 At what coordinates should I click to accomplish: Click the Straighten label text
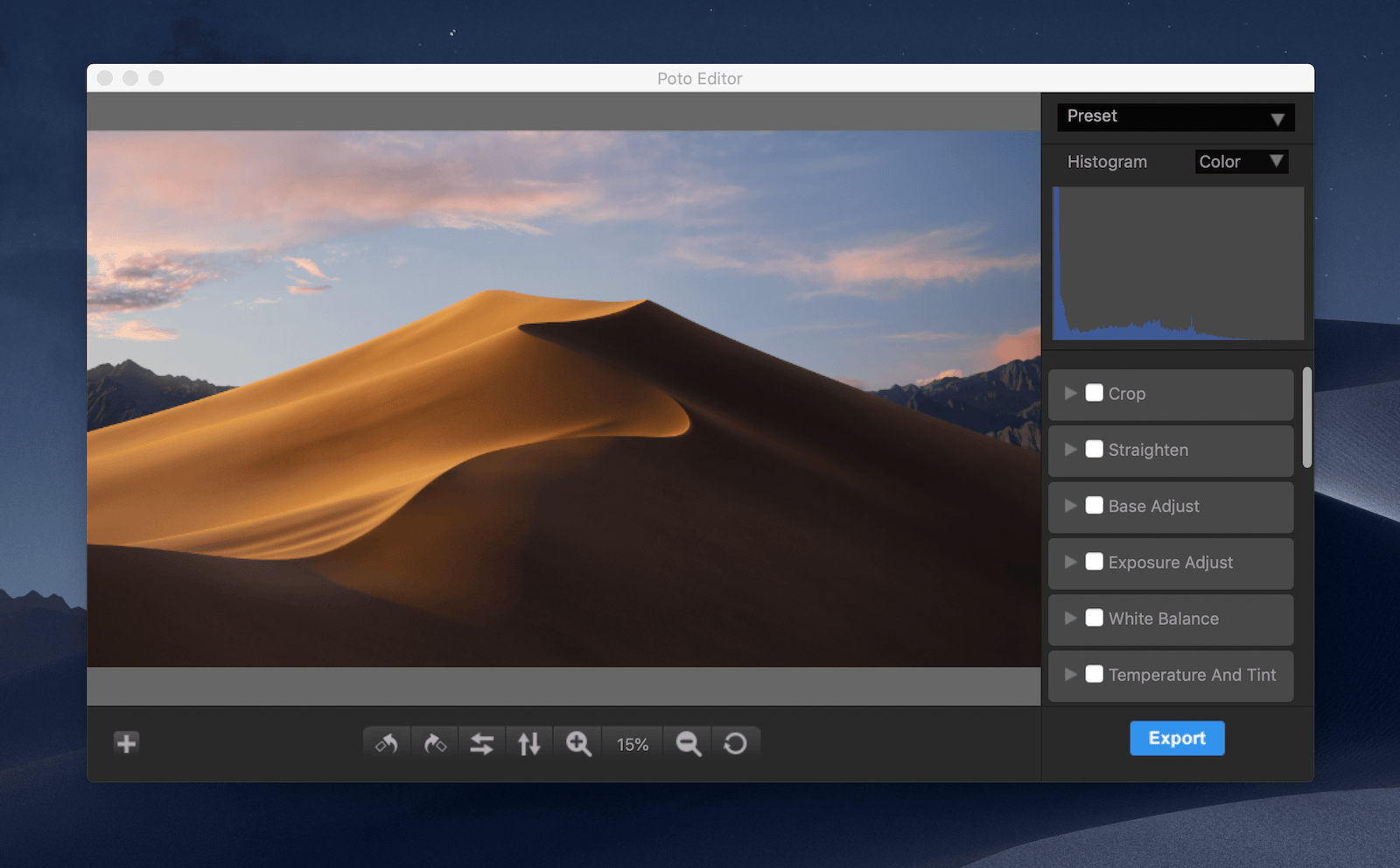coord(1148,450)
